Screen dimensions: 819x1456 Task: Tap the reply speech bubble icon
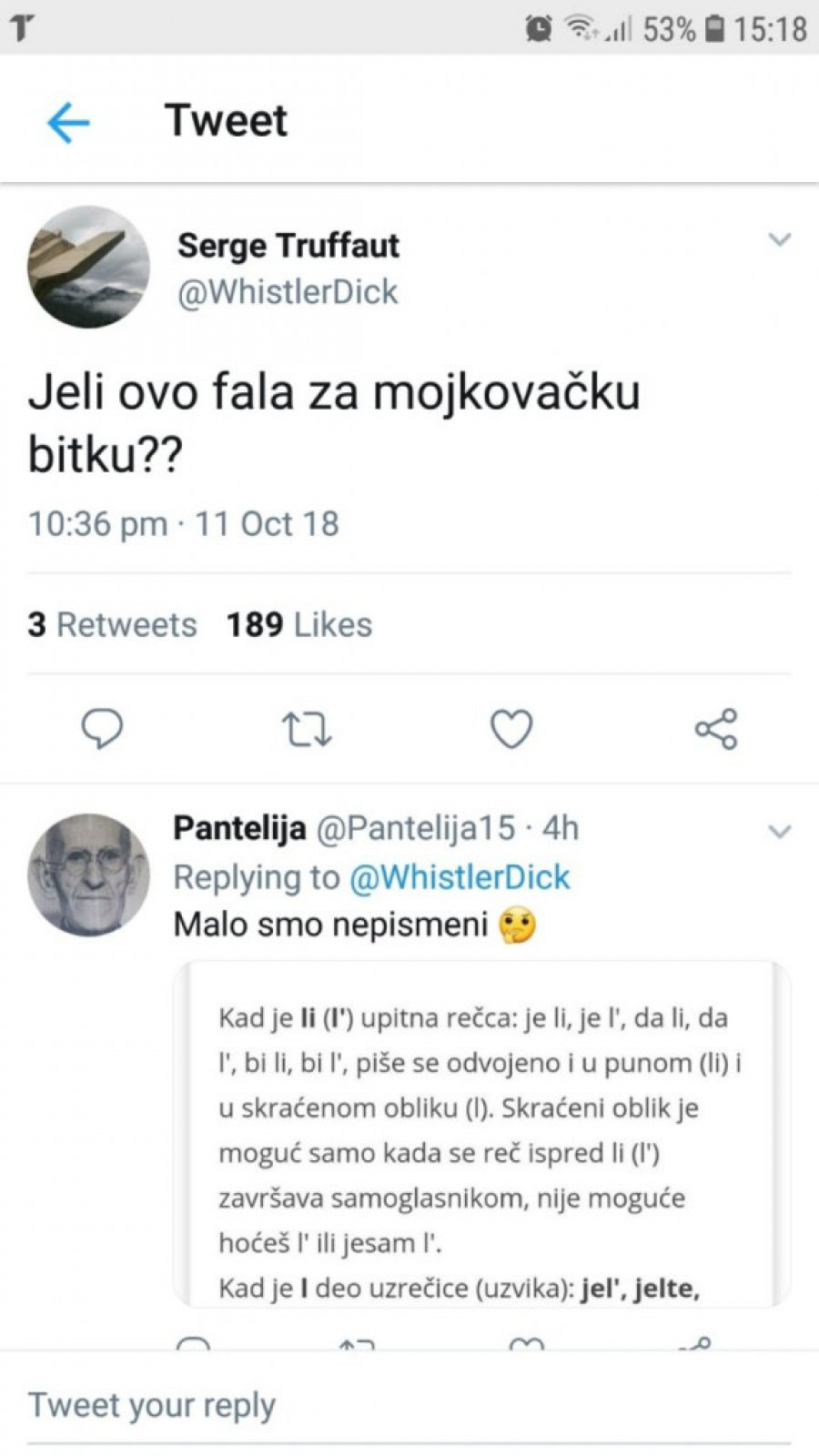click(102, 729)
